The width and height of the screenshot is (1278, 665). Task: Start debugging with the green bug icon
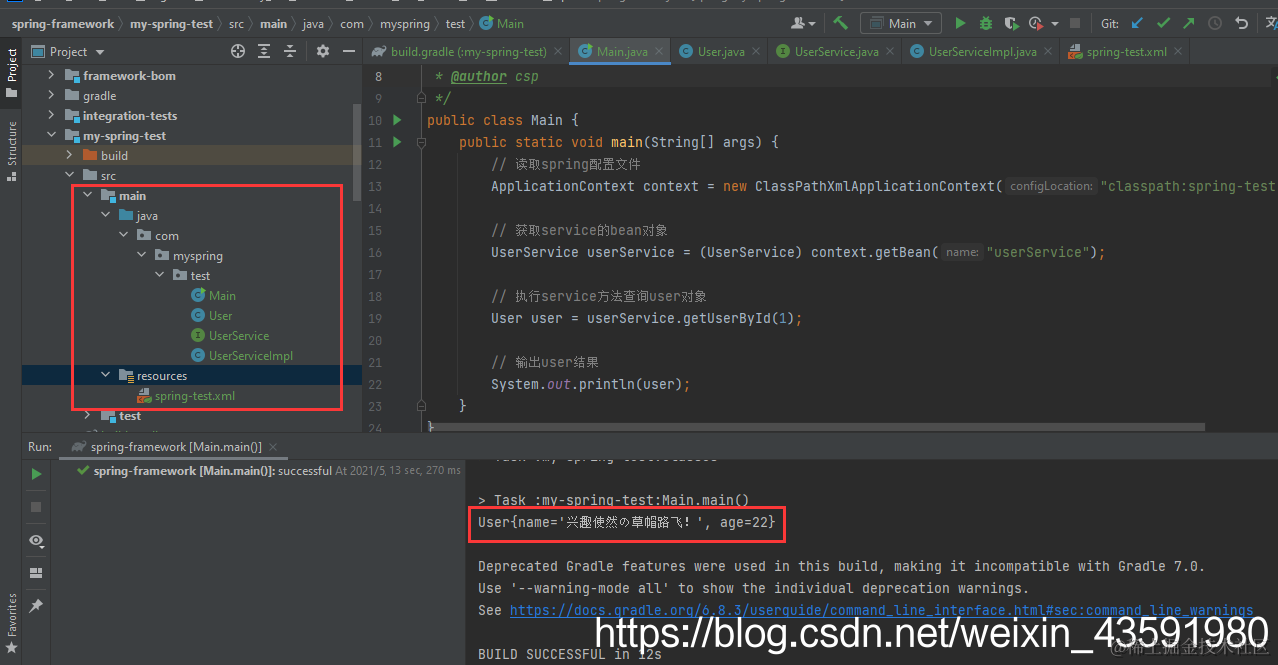pyautogui.click(x=986, y=23)
